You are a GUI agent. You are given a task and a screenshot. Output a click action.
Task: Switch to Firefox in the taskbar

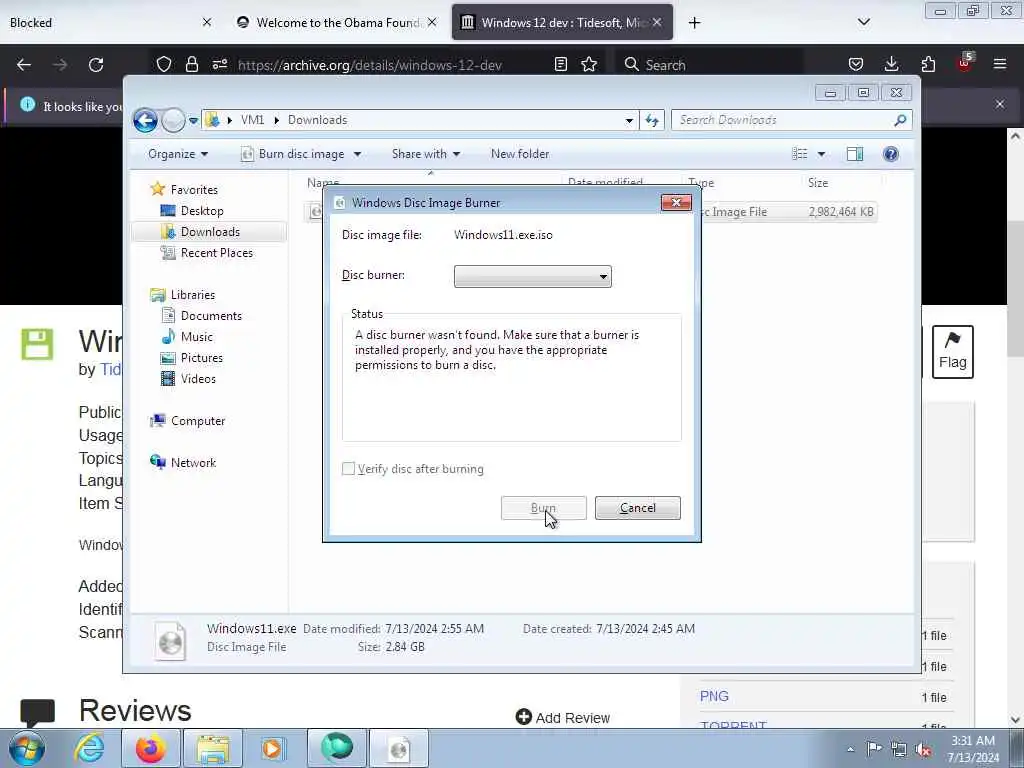pyautogui.click(x=151, y=748)
